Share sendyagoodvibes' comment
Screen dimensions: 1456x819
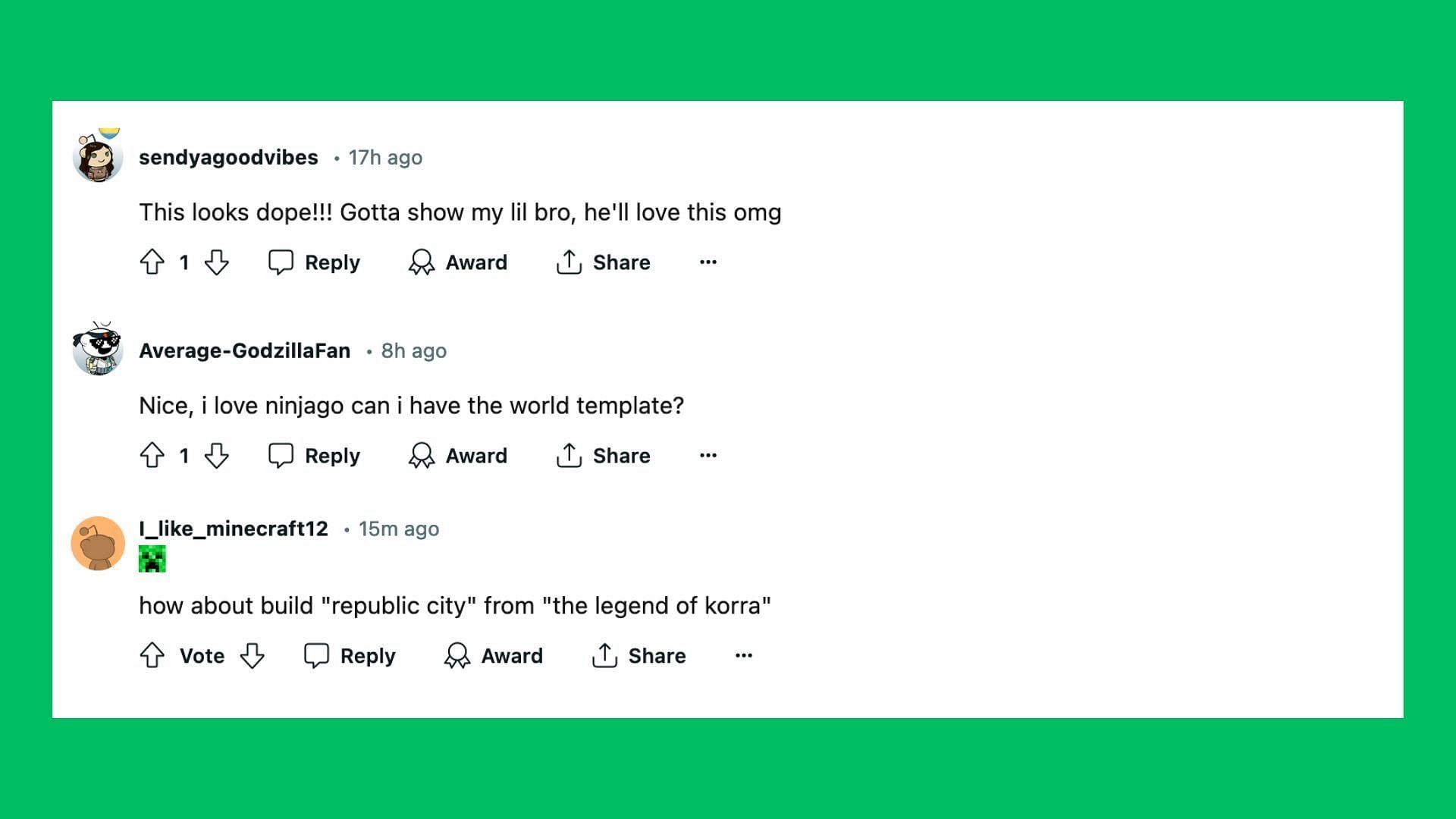click(x=603, y=262)
